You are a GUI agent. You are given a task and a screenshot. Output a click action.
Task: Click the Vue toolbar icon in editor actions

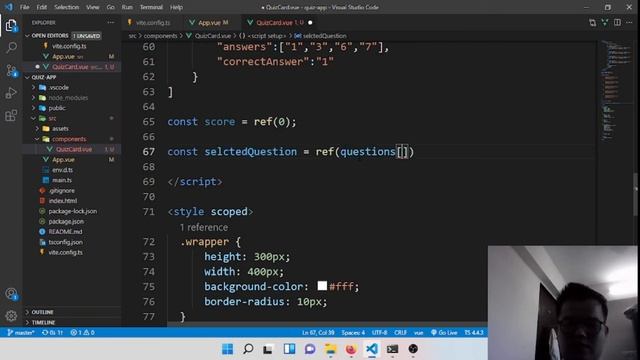coord(604,22)
